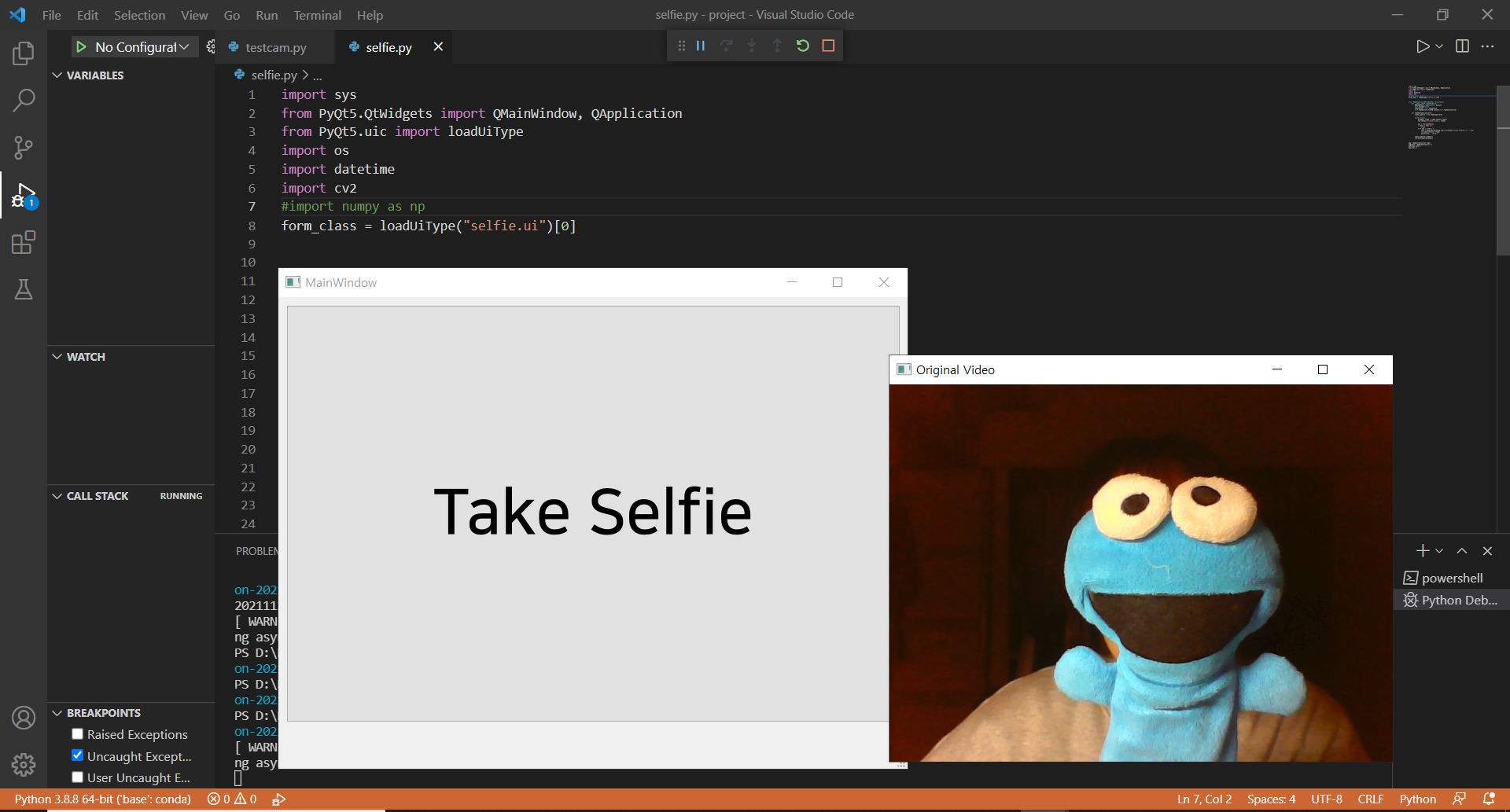Select the Python Debug terminal entry
The image size is (1510, 812).
(1451, 600)
